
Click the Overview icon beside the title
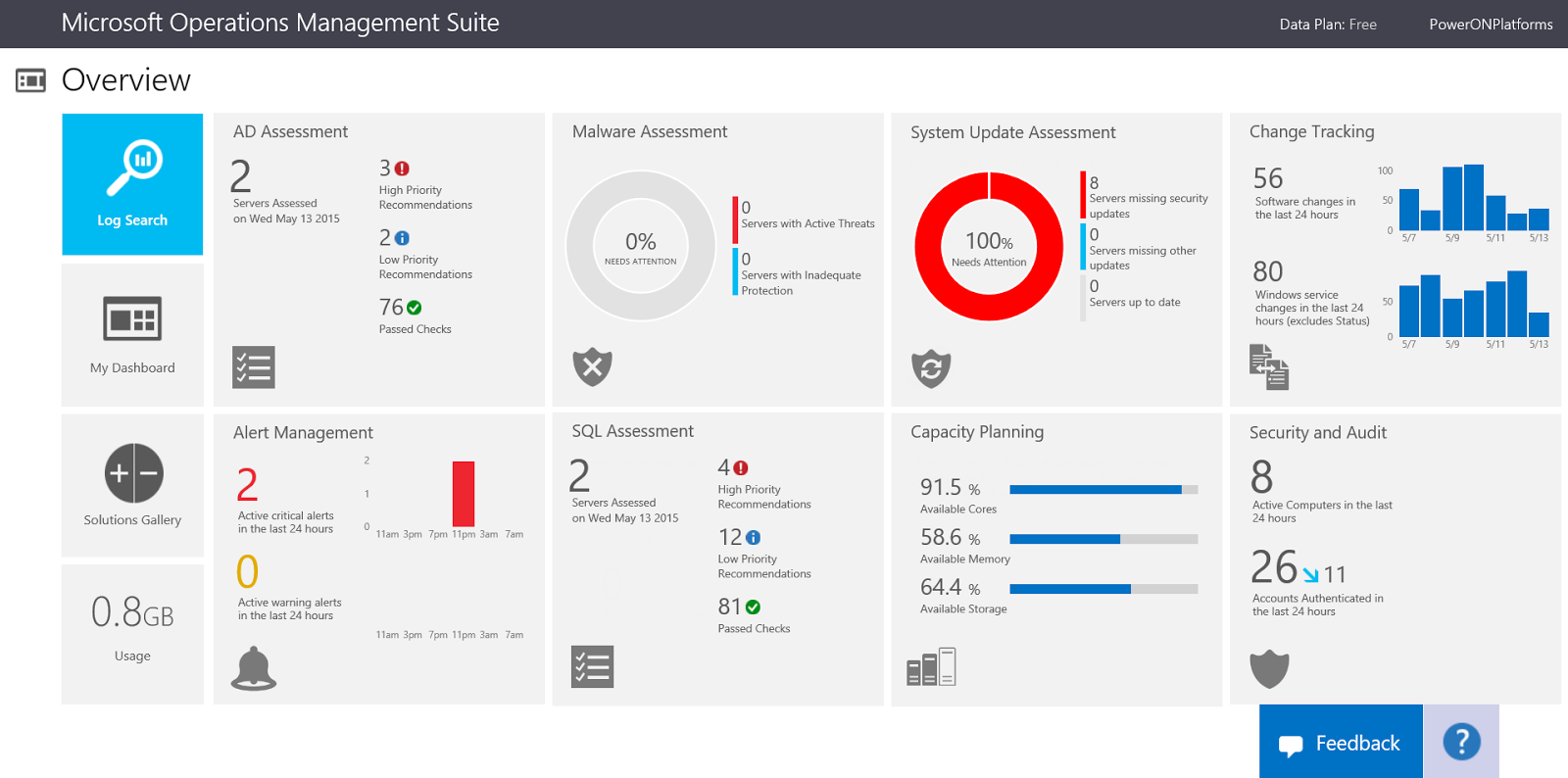coord(31,80)
